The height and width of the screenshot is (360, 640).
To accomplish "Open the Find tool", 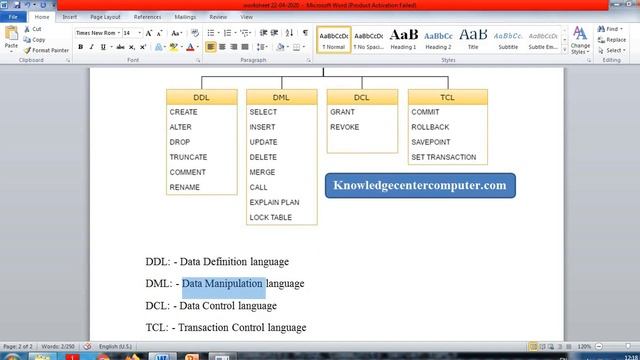I will (x=609, y=29).
